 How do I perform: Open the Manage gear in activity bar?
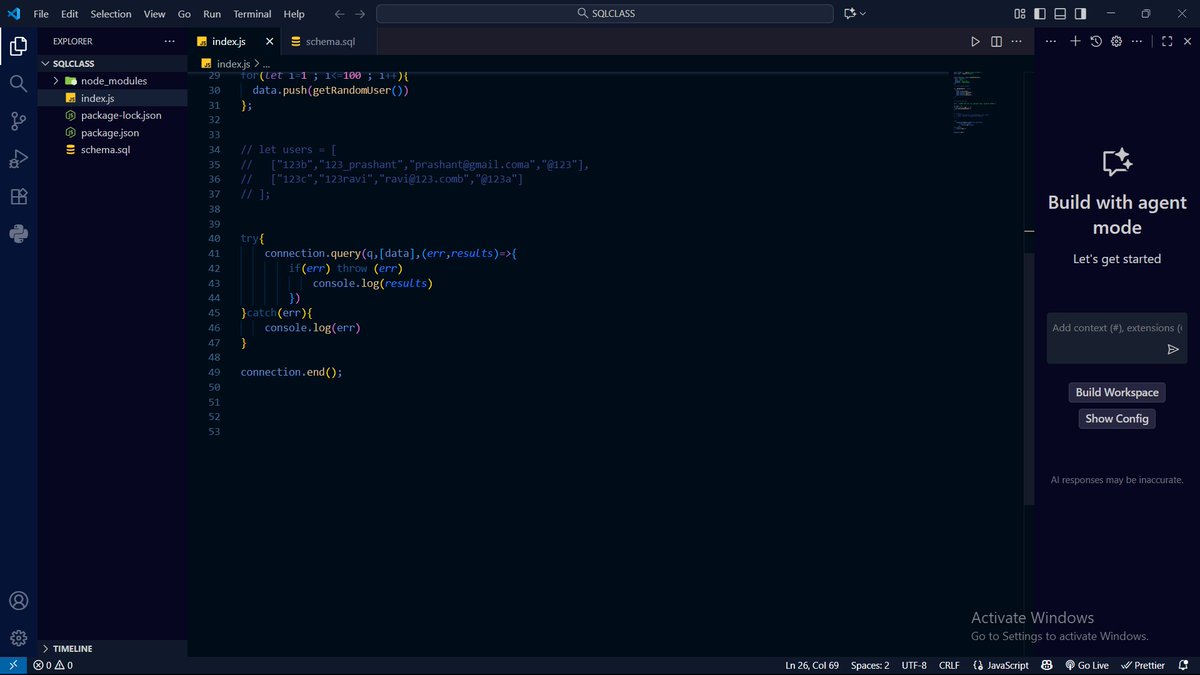(x=18, y=638)
